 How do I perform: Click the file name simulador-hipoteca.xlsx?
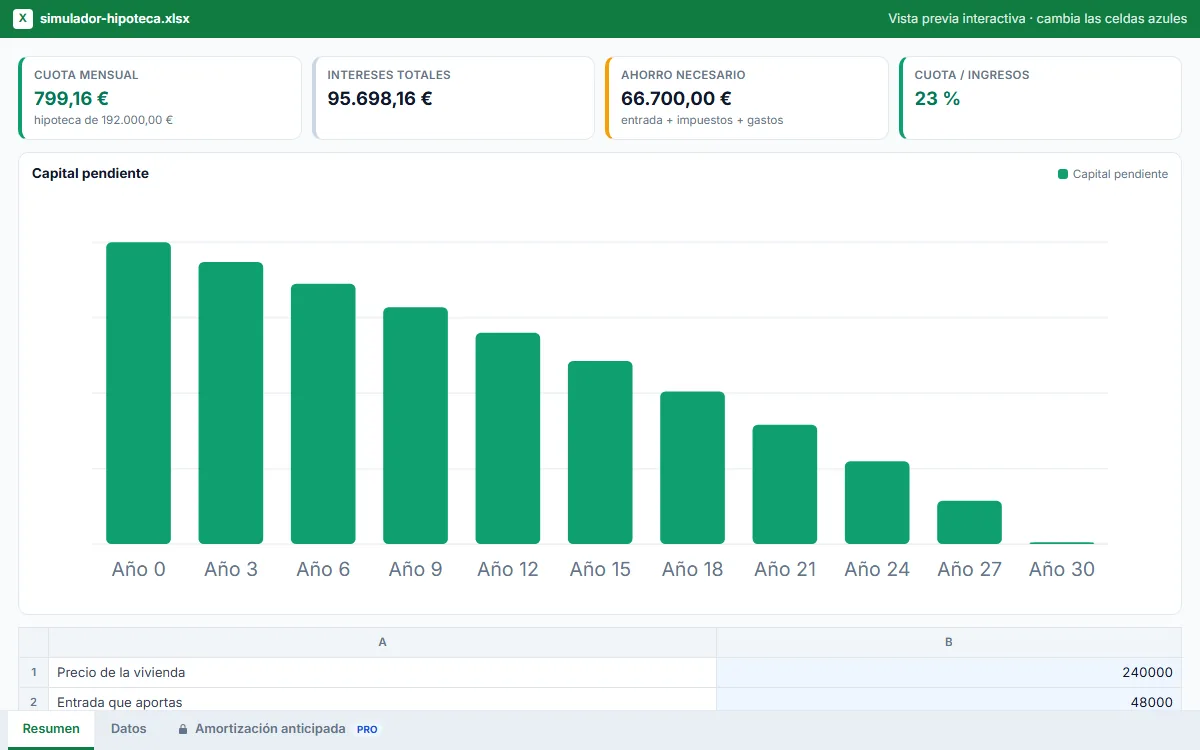pos(115,19)
